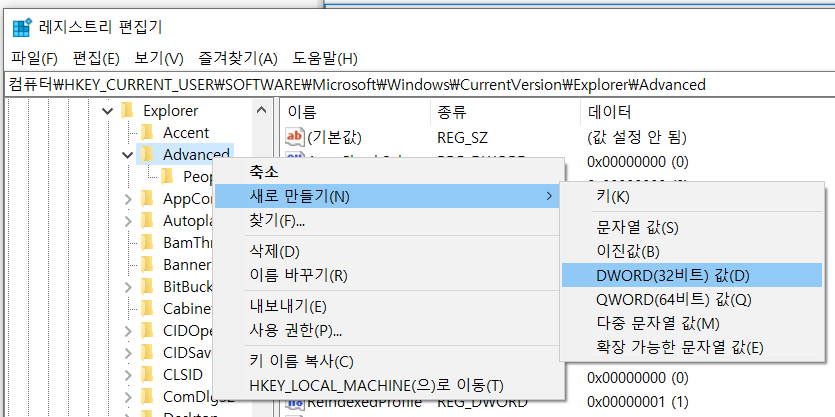This screenshot has width=835, height=417.
Task: Click the registry path address bar
Action: [x=418, y=84]
